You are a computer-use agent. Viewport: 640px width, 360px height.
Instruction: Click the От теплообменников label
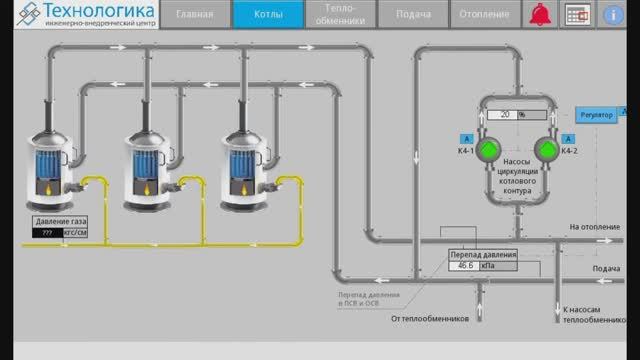[430, 319]
